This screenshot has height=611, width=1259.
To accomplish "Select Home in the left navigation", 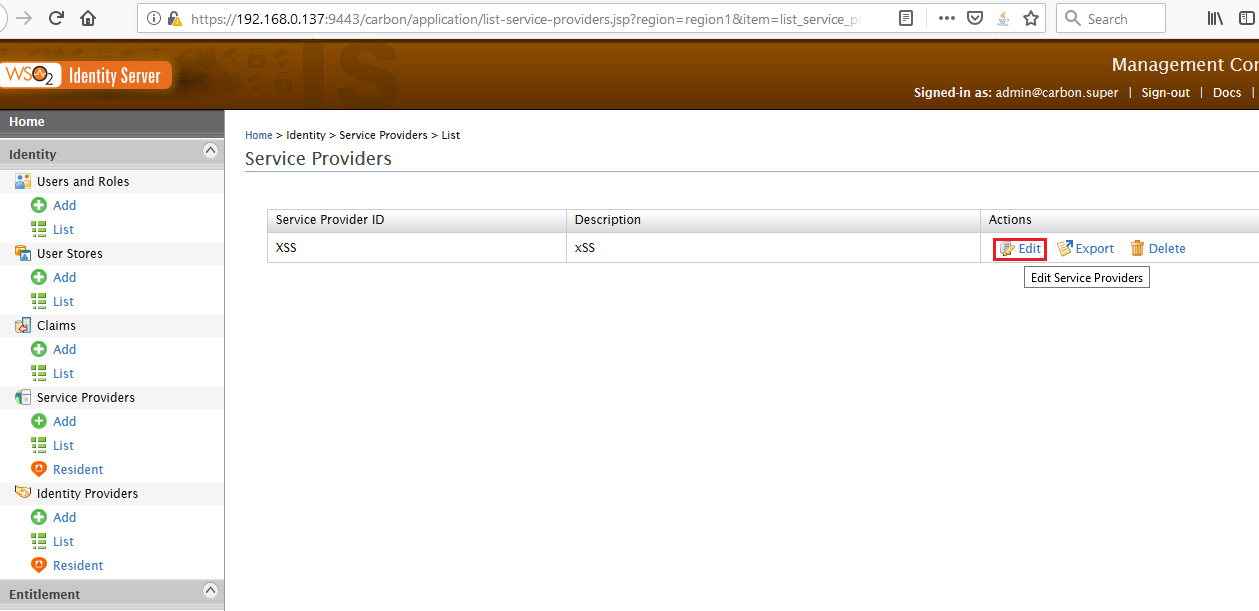I will point(26,121).
